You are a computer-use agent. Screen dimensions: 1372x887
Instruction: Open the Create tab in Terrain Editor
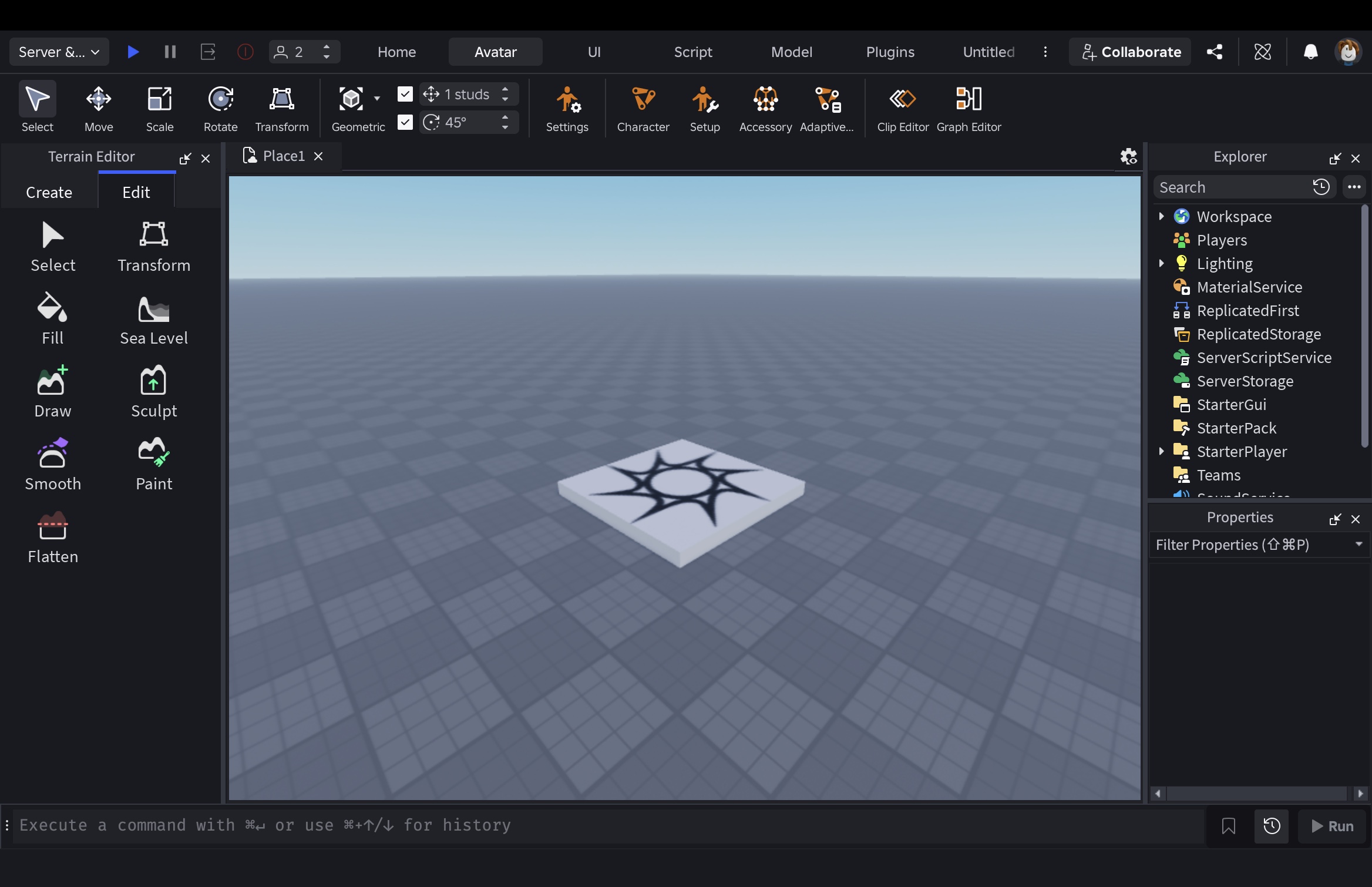[49, 192]
